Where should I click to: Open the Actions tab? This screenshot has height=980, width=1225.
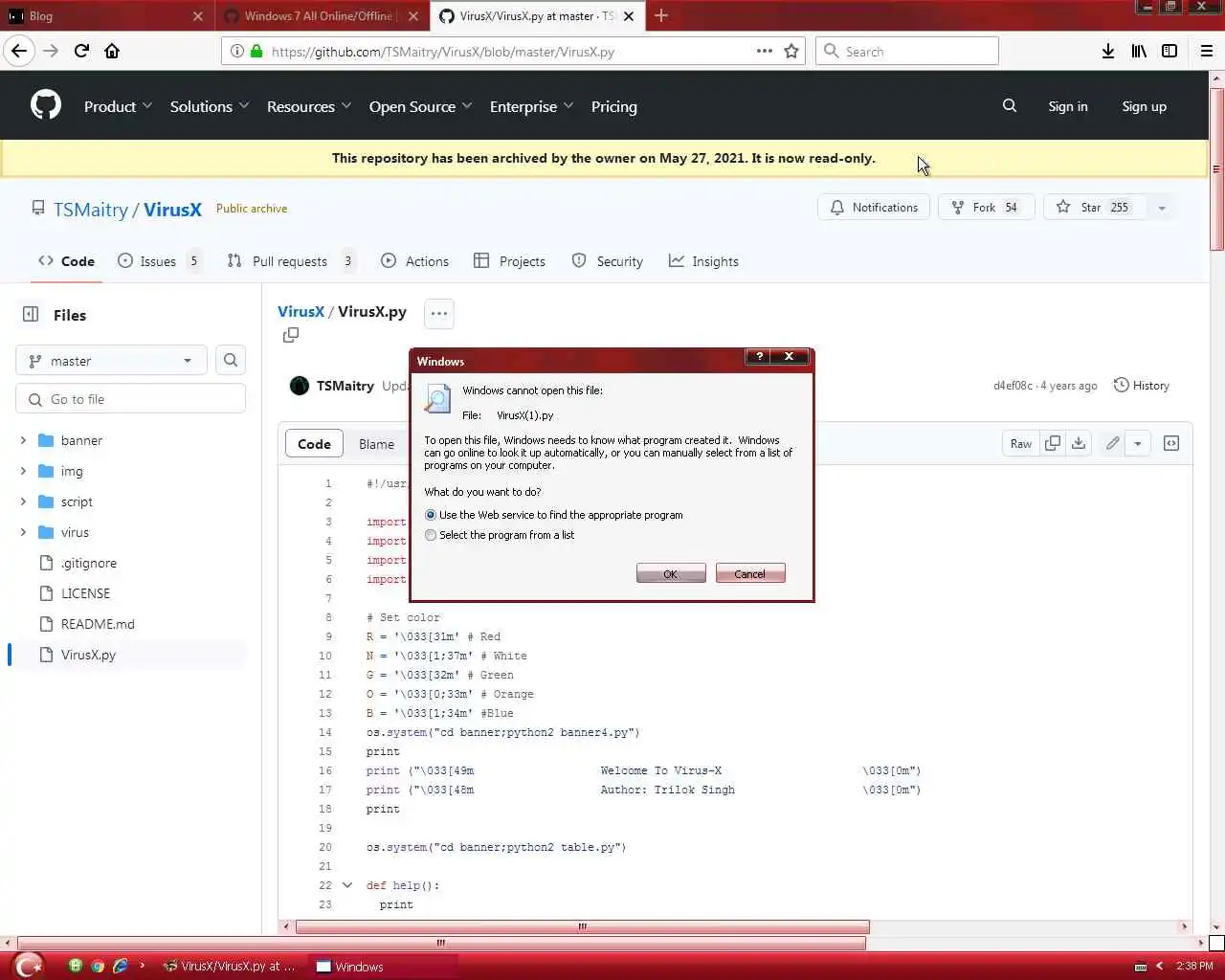pyautogui.click(x=414, y=260)
